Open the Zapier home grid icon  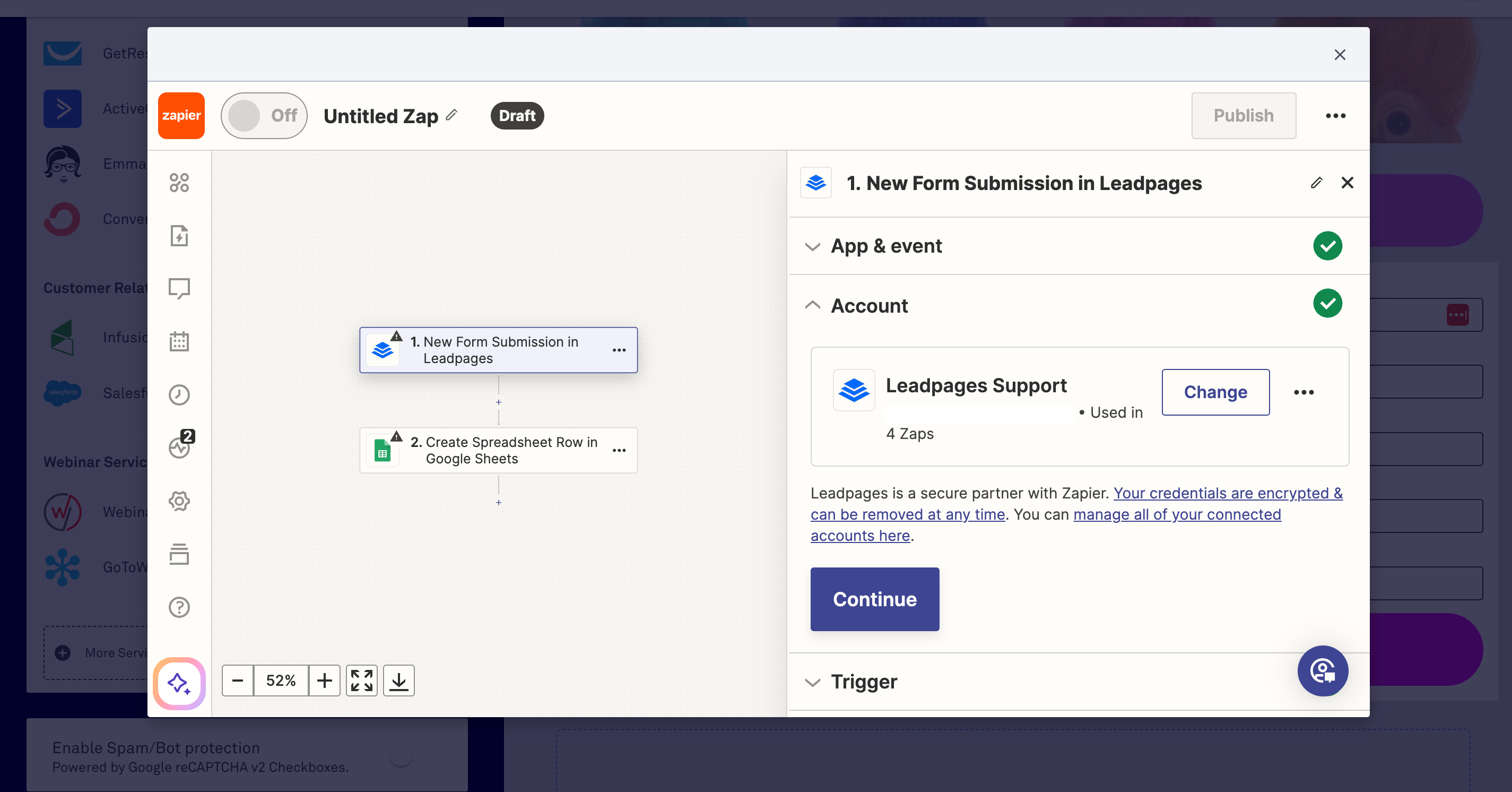pyautogui.click(x=180, y=183)
